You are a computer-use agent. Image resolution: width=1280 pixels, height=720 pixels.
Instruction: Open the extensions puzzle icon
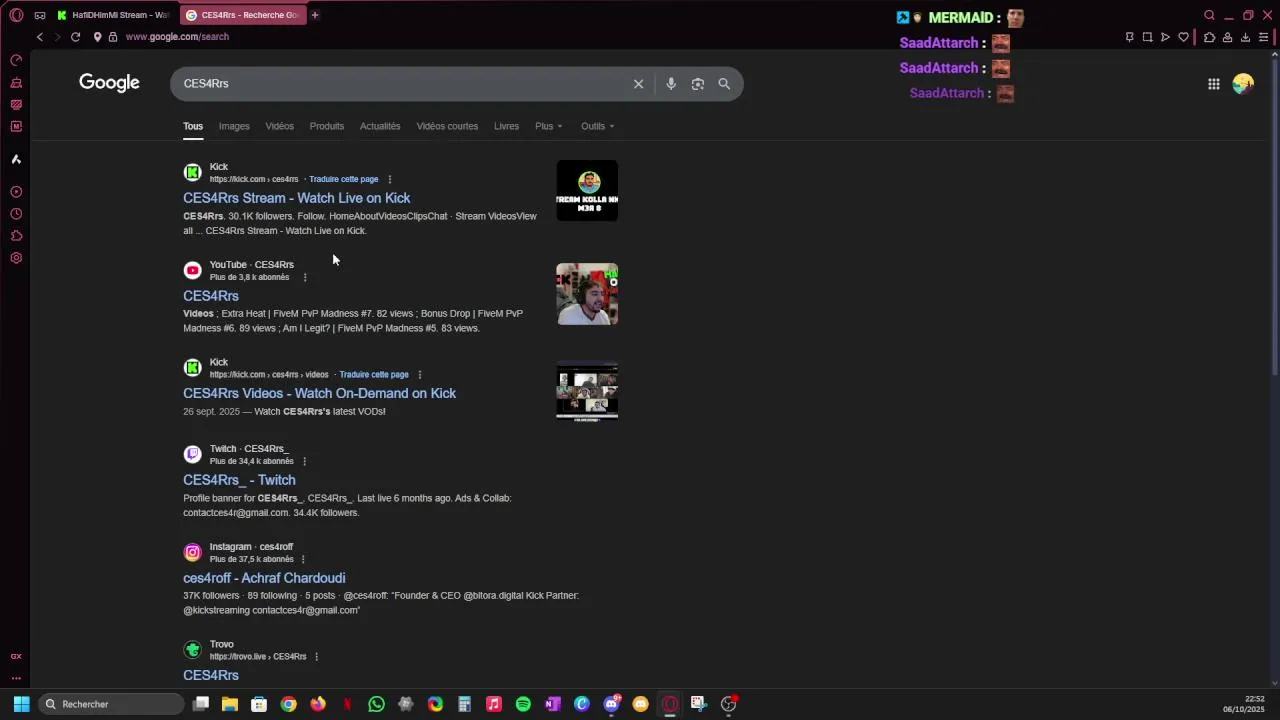[x=1209, y=37]
